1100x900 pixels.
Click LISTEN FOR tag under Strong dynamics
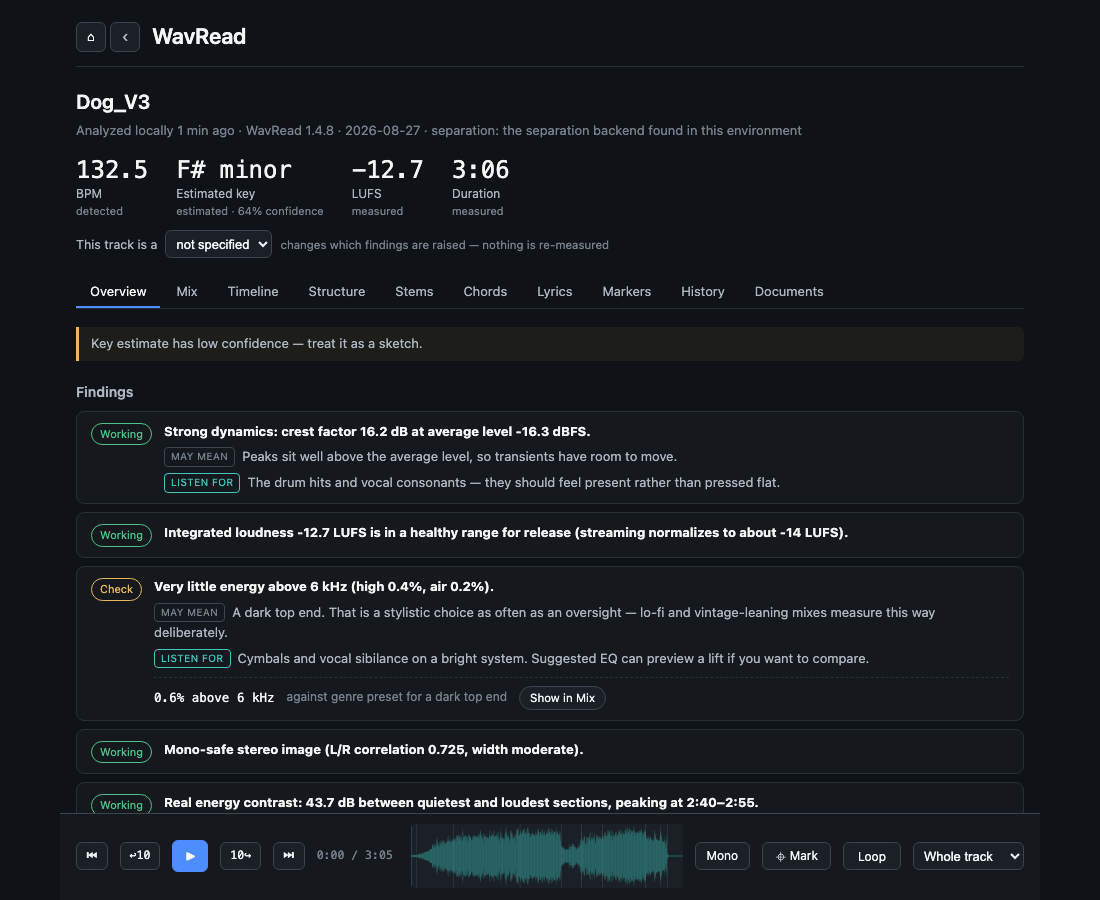coord(202,483)
